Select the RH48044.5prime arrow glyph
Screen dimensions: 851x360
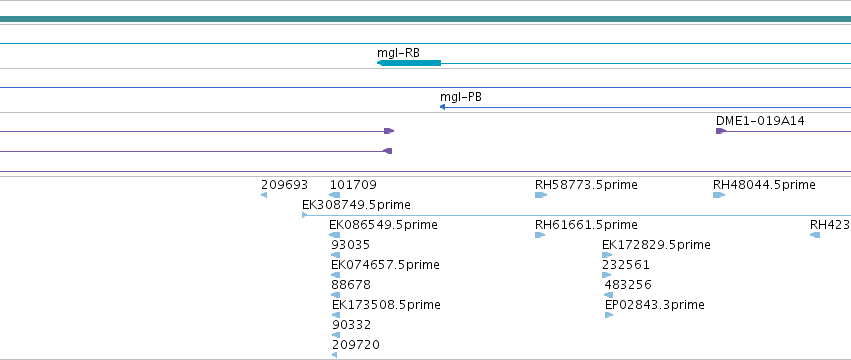pyautogui.click(x=719, y=195)
